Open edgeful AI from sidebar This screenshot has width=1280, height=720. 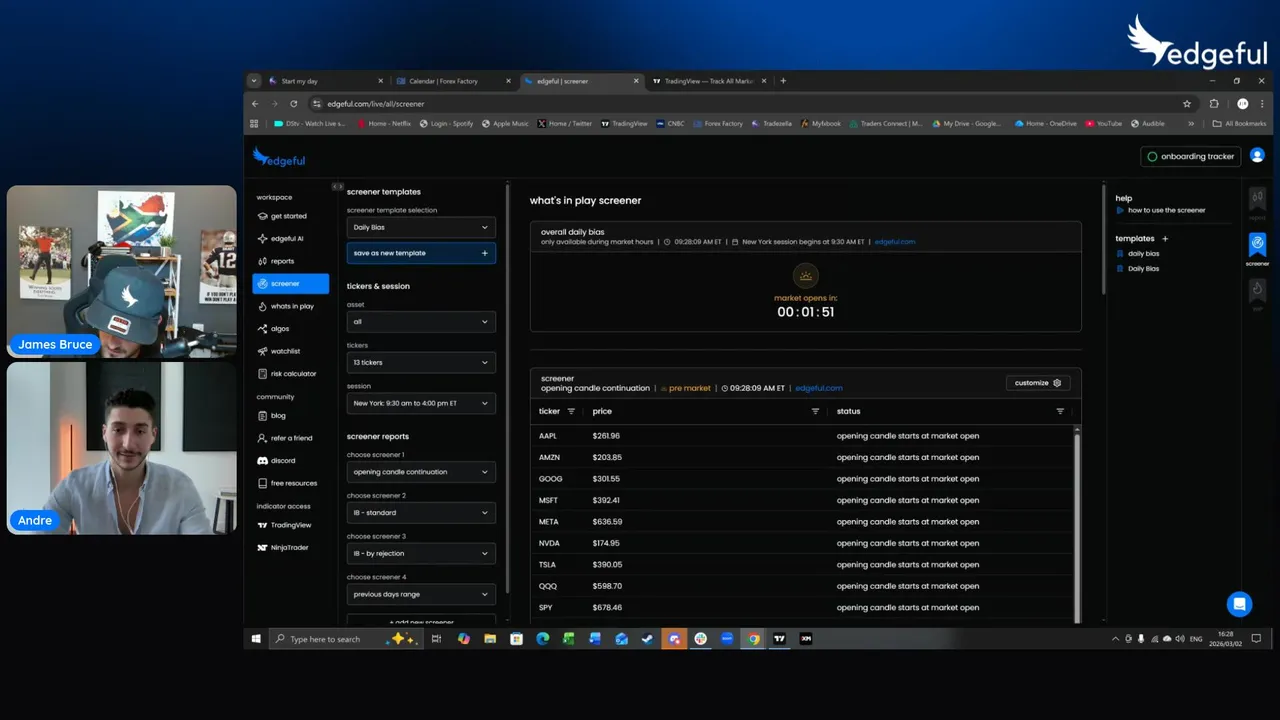point(286,239)
